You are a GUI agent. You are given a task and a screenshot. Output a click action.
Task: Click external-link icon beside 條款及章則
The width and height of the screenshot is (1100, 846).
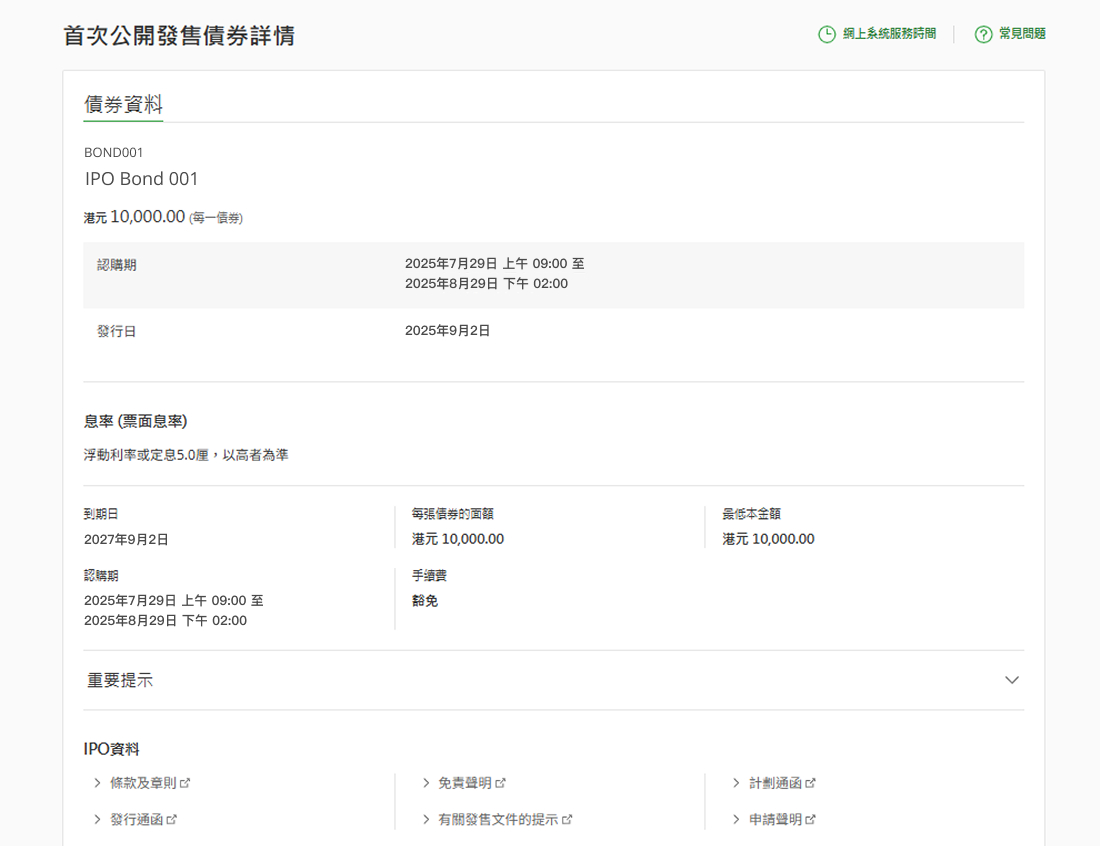click(x=185, y=783)
